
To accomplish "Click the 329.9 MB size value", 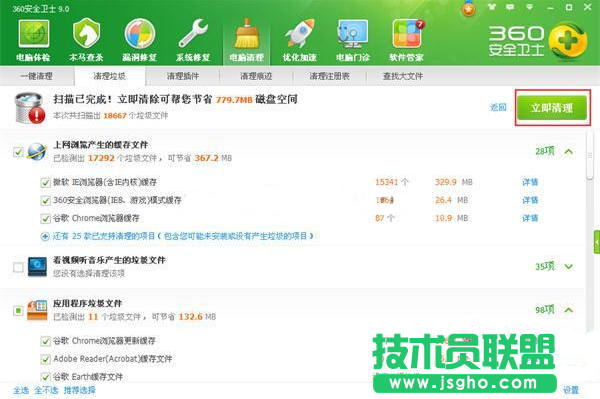I will (x=453, y=182).
